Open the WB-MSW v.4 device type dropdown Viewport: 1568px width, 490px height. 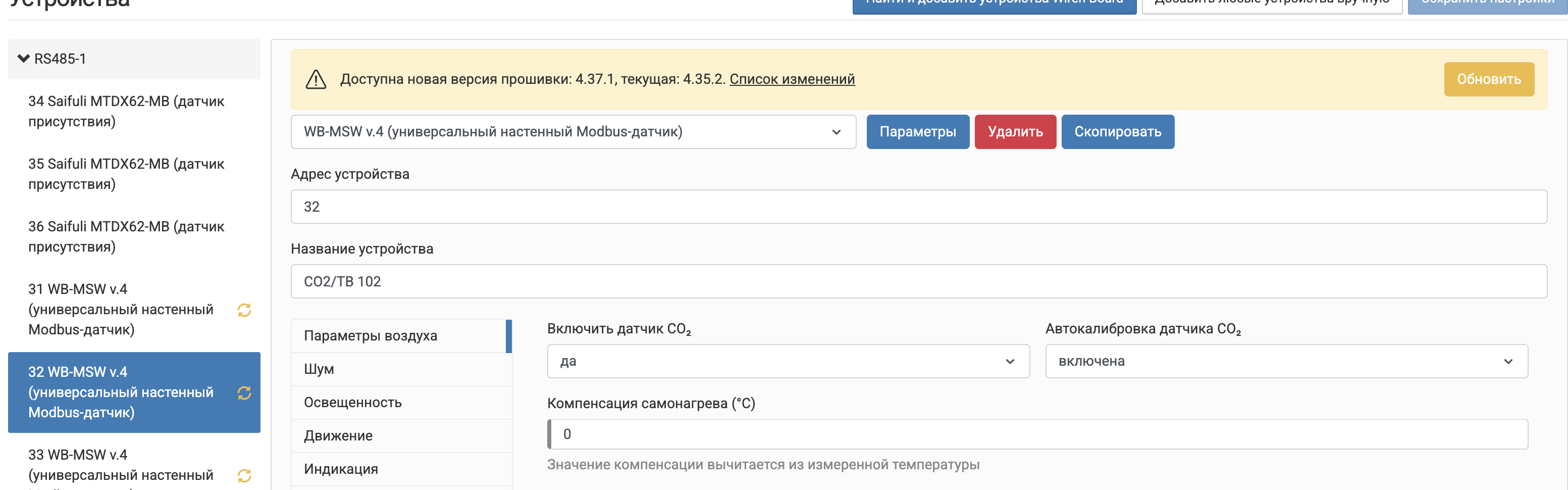573,132
